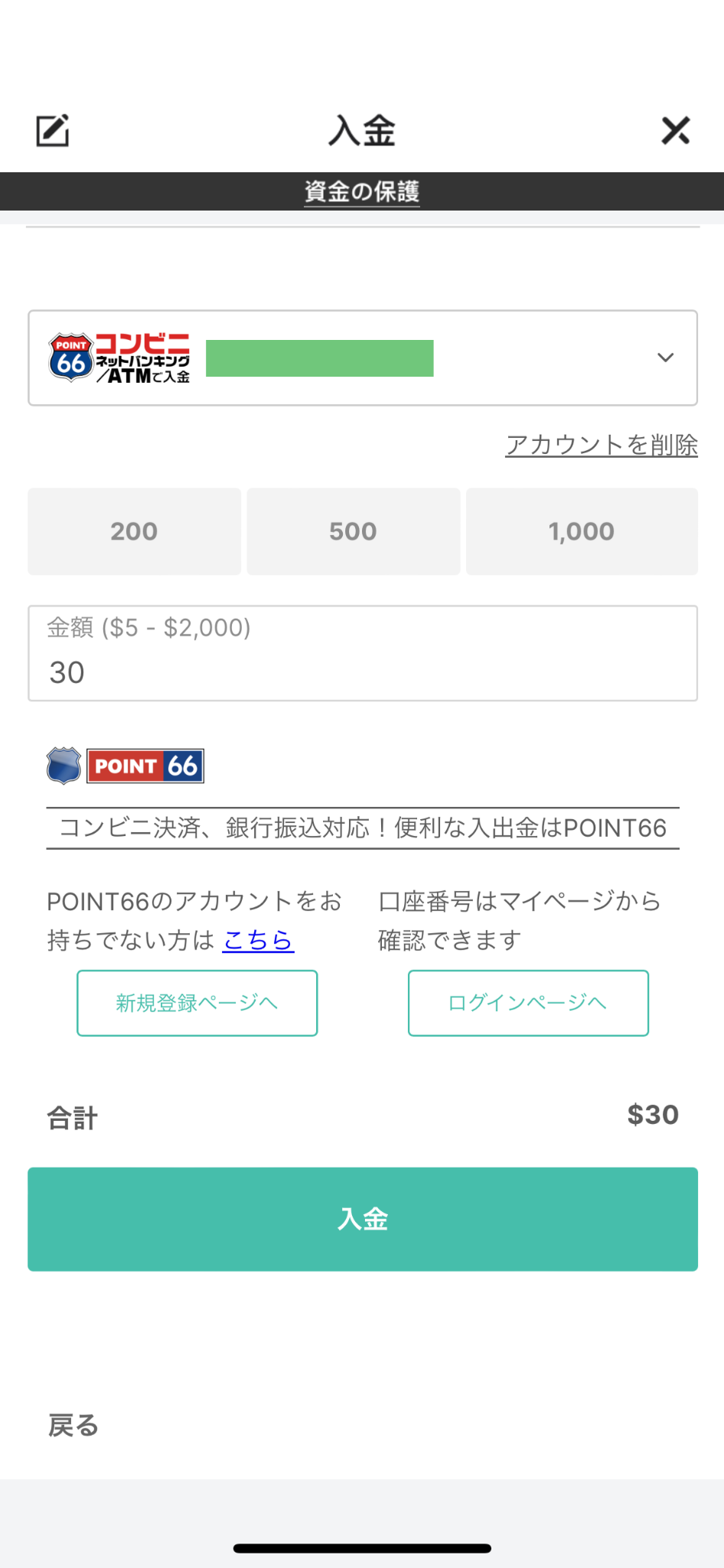The width and height of the screenshot is (724, 1568).
Task: Select the 500 preset amount
Action: pyautogui.click(x=354, y=531)
